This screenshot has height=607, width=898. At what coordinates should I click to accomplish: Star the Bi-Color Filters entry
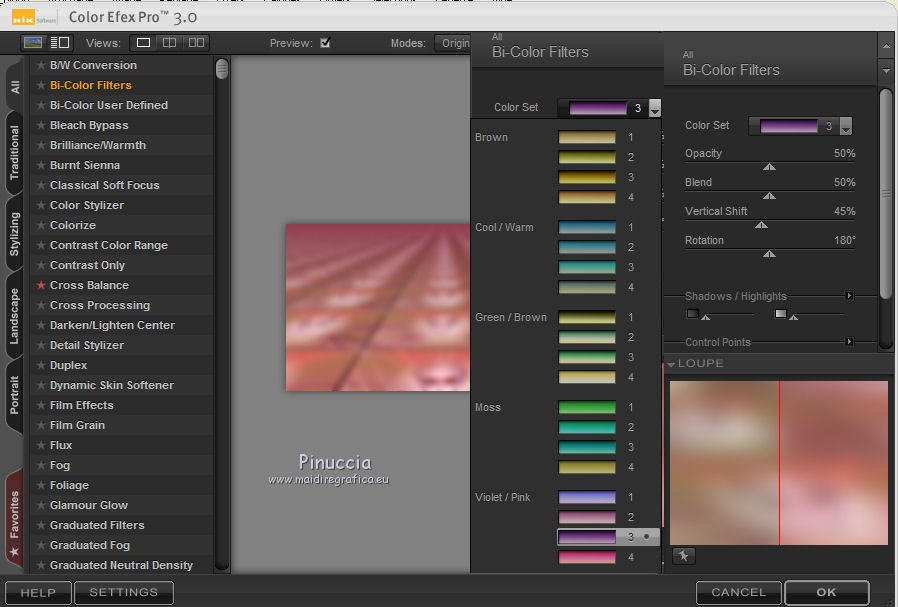[x=41, y=85]
